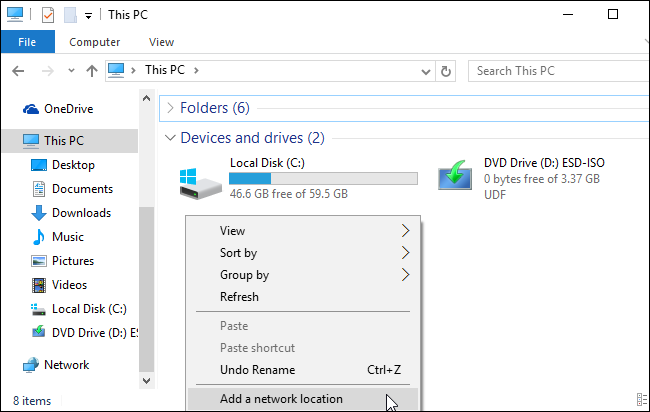Choose Add a network location

281,399
